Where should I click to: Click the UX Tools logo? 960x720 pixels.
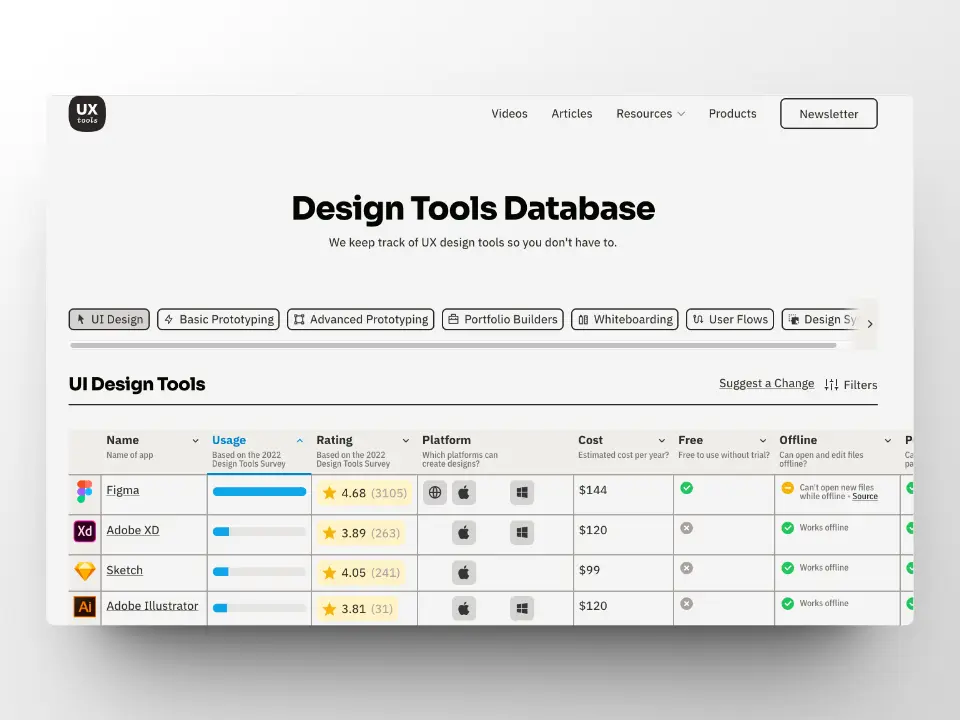coord(87,114)
